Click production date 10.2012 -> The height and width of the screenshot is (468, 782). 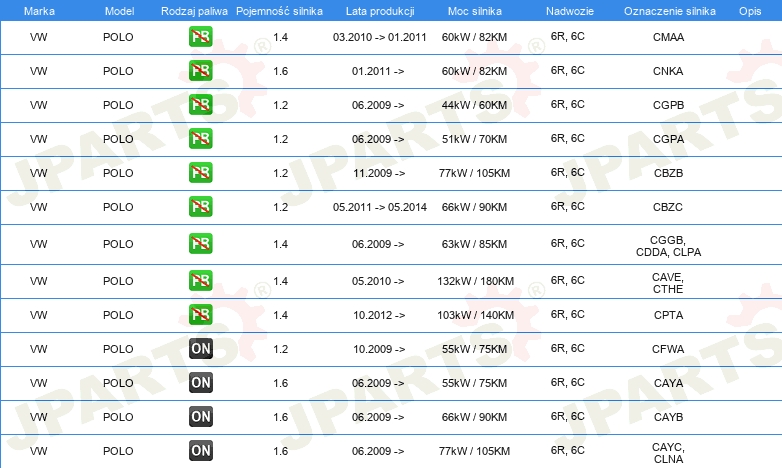point(379,315)
